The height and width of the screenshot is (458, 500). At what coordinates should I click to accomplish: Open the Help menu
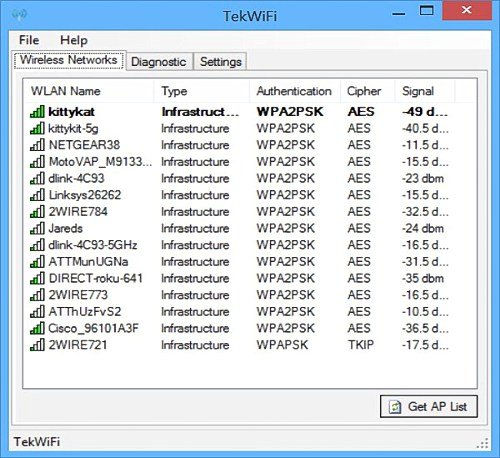click(x=74, y=40)
